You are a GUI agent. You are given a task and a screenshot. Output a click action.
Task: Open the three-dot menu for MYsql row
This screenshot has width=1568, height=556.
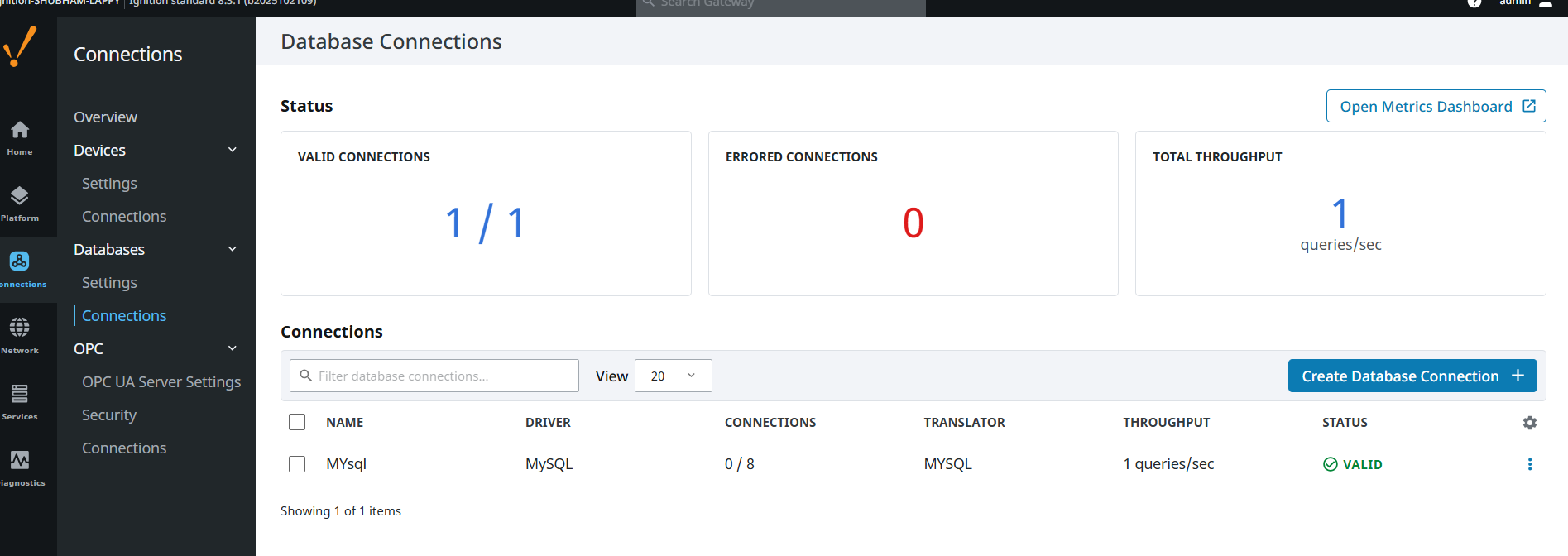point(1529,464)
